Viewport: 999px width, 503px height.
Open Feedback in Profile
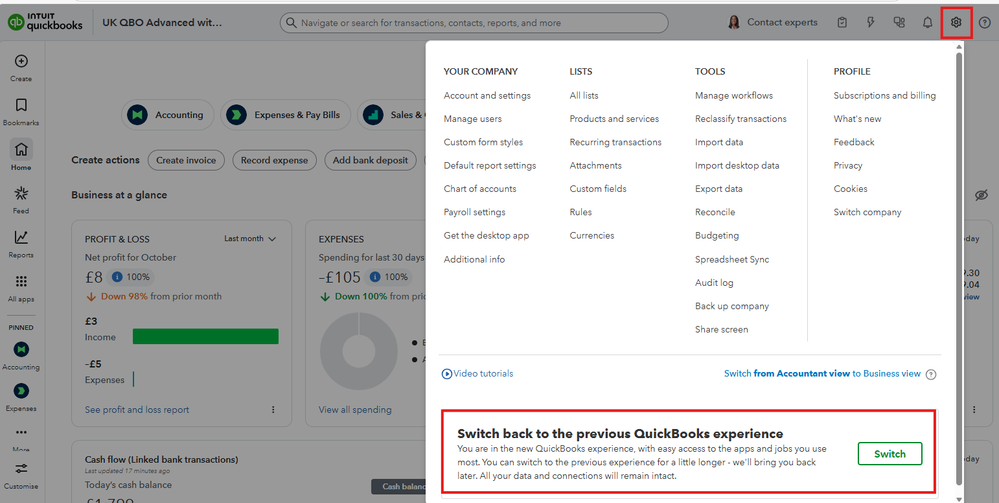click(x=854, y=142)
